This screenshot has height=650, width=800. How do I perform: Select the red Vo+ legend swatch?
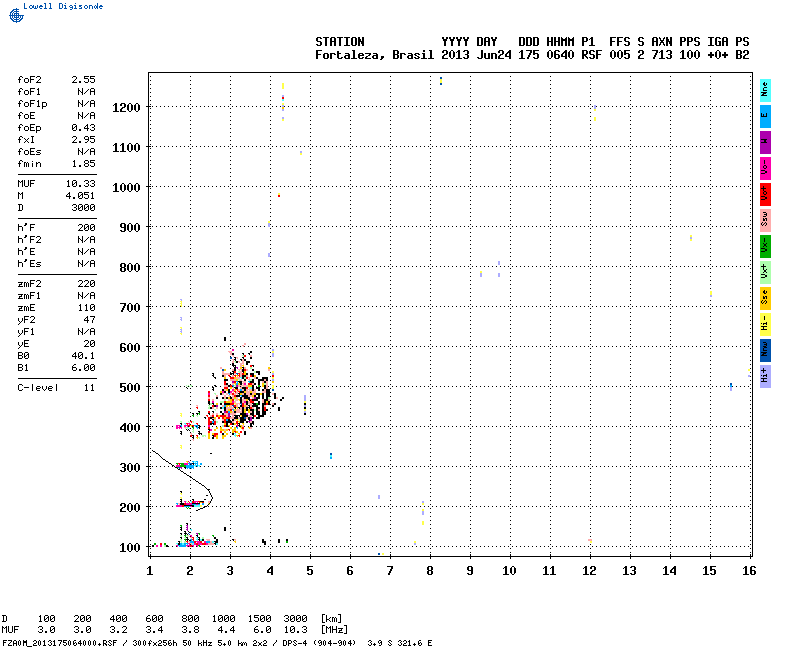[765, 195]
